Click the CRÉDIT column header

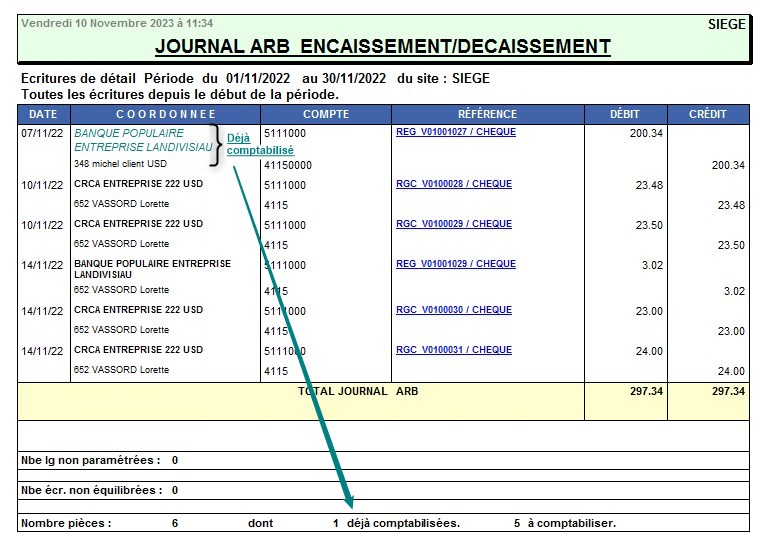point(708,114)
